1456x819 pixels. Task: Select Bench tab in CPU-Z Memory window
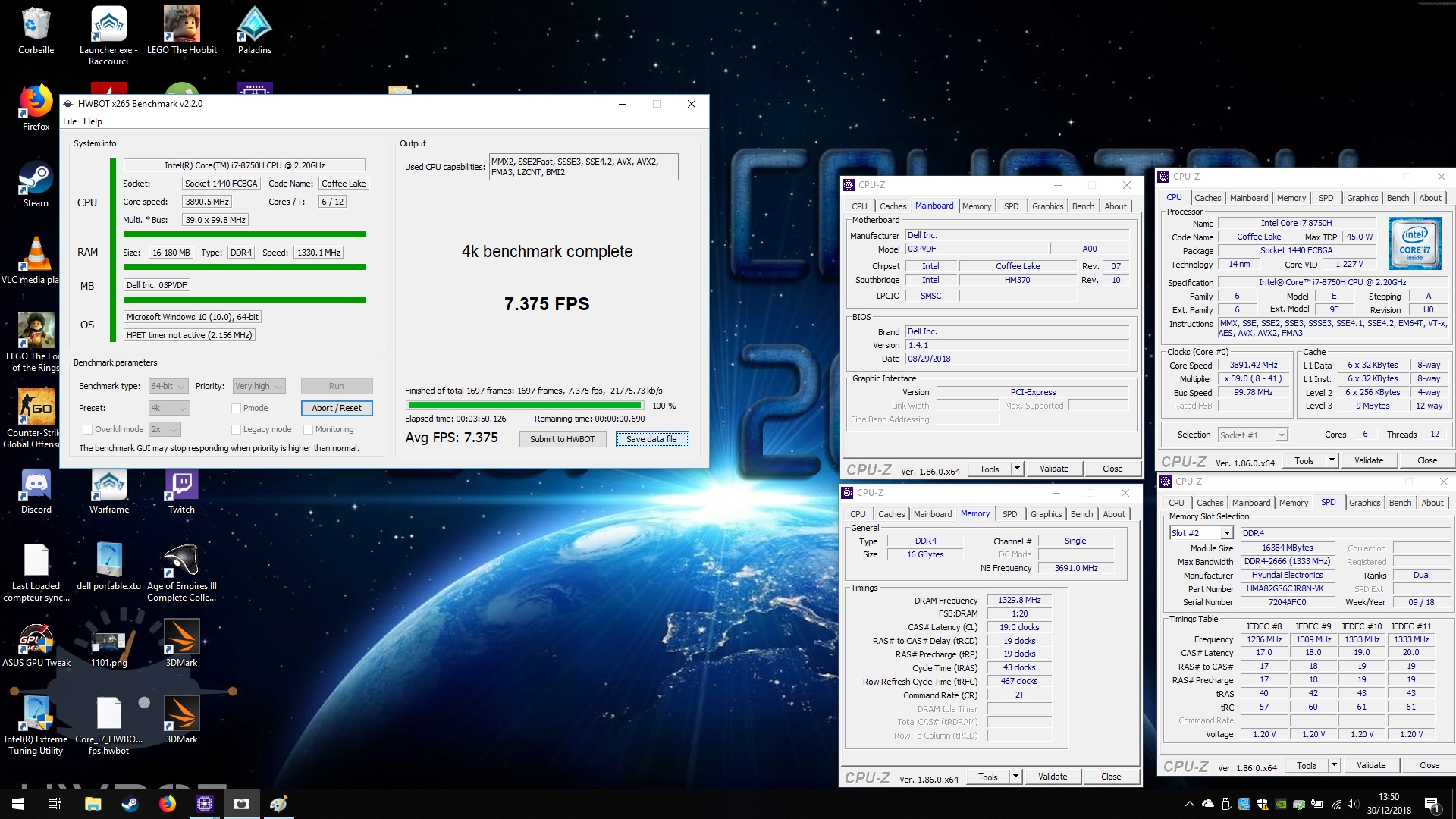tap(1081, 514)
